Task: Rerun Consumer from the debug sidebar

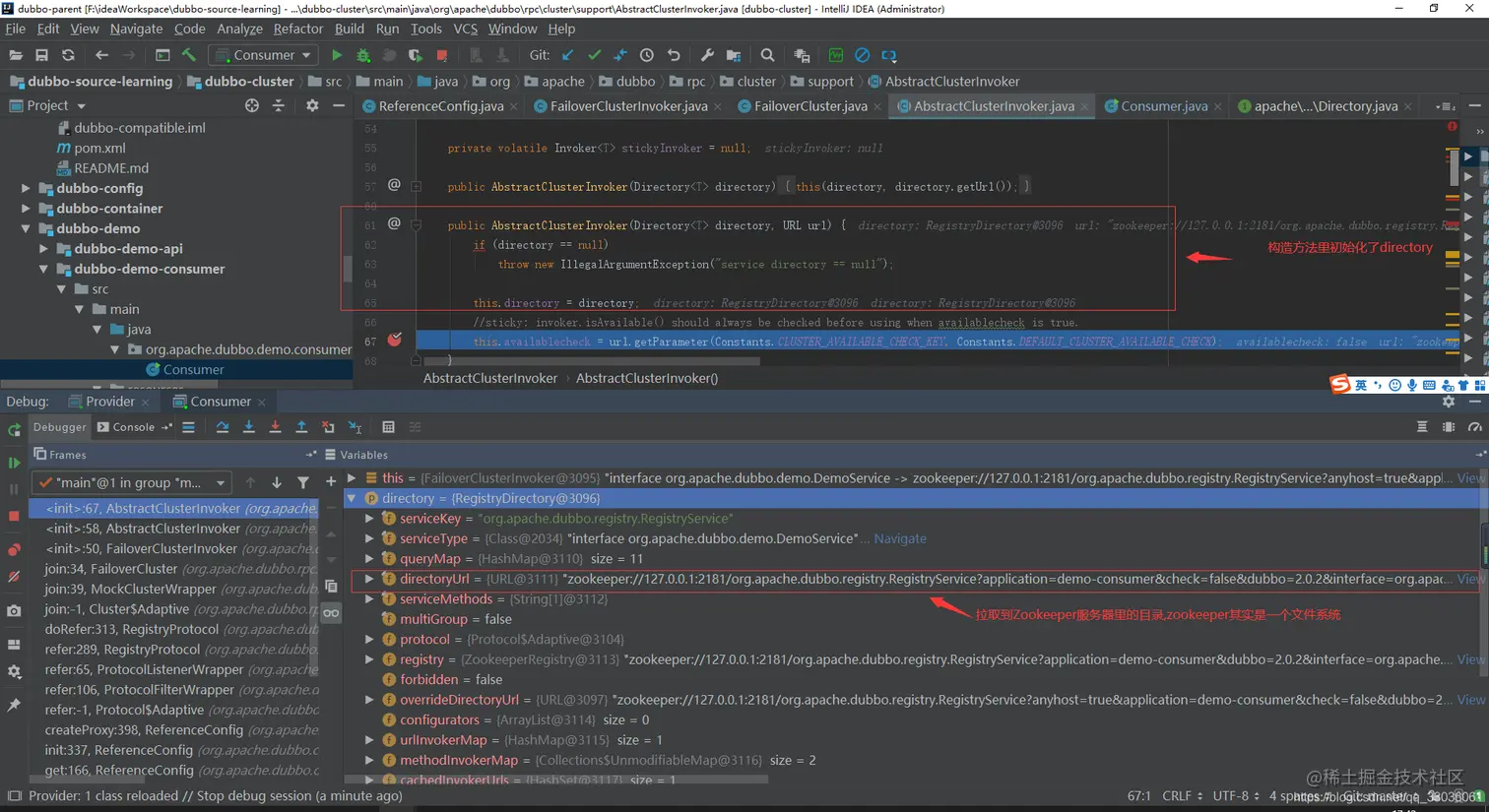Action: click(x=14, y=430)
